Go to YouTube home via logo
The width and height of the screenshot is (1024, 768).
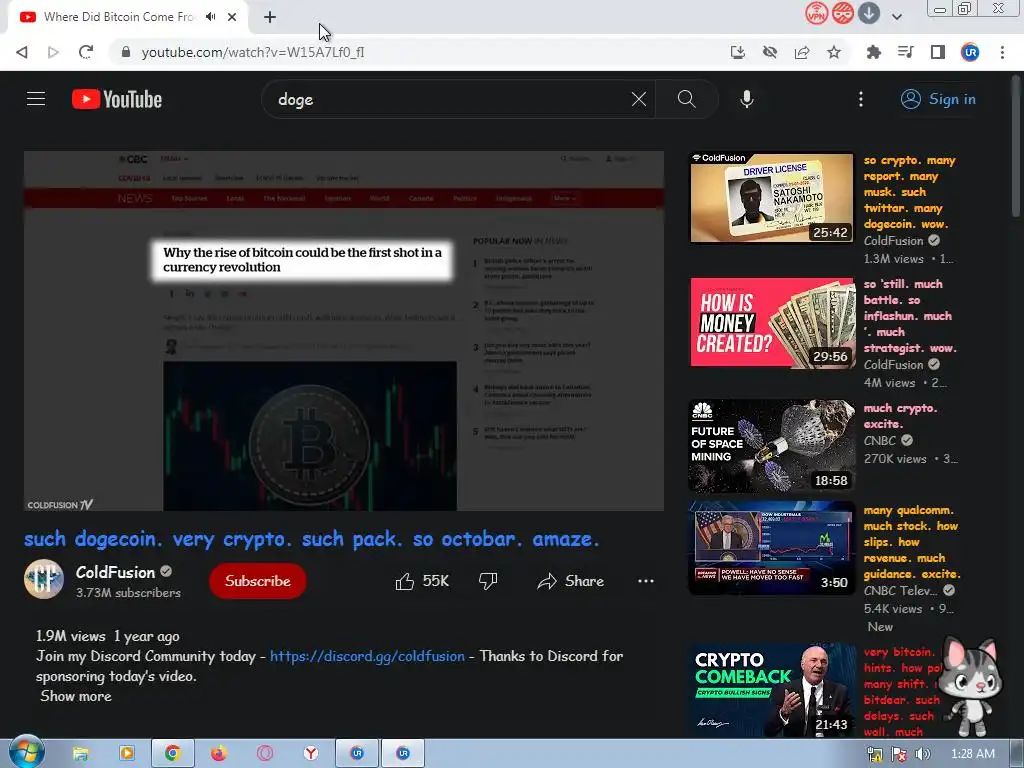pyautogui.click(x=117, y=99)
